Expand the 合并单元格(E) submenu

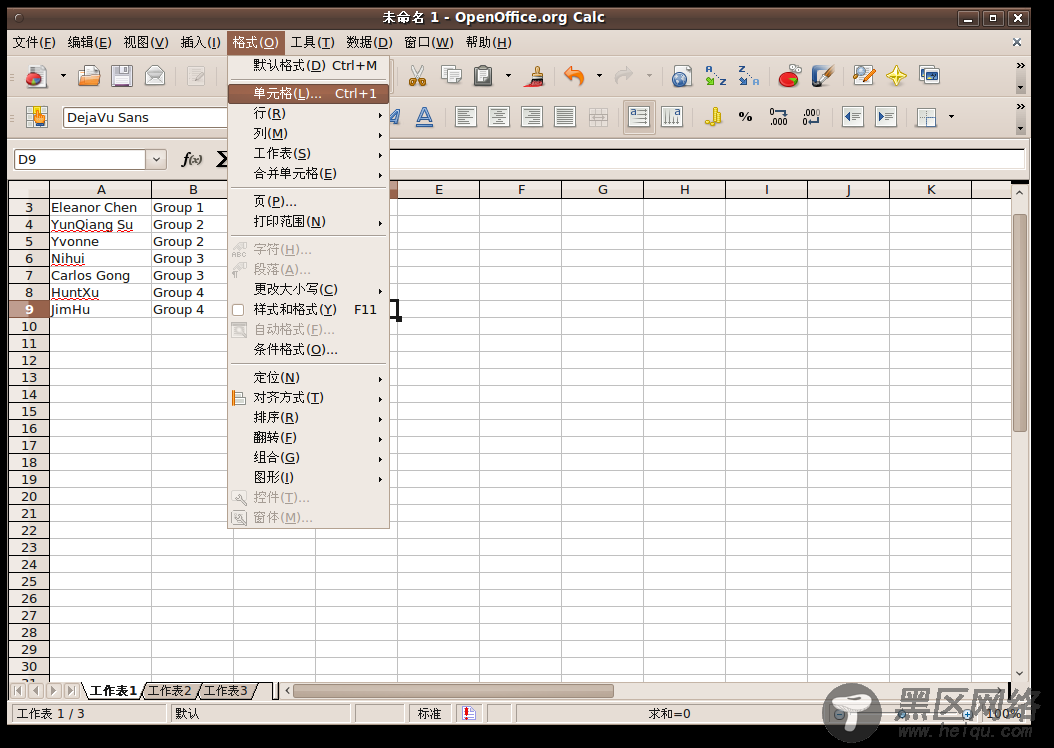coord(309,174)
